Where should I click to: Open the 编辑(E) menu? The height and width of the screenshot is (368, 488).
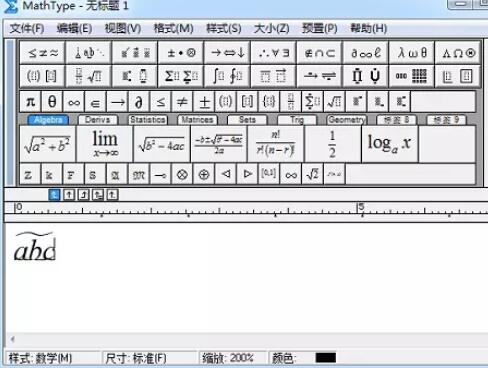point(74,28)
